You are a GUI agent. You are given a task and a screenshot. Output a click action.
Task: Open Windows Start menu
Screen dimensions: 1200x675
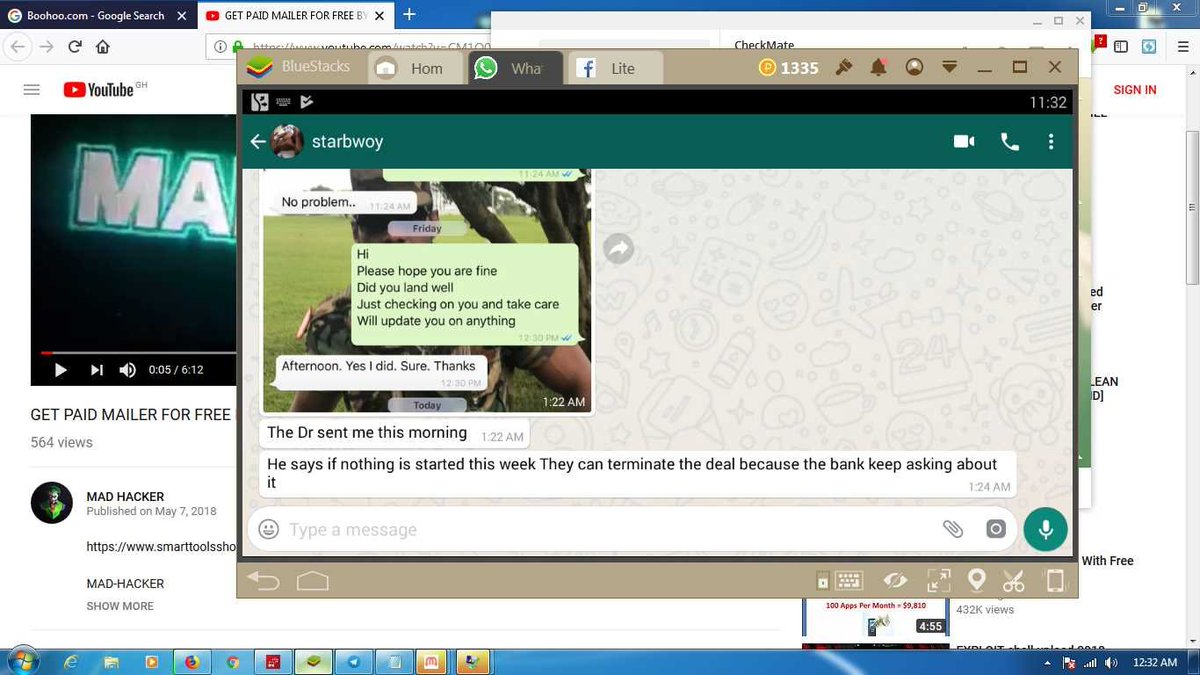(x=22, y=662)
